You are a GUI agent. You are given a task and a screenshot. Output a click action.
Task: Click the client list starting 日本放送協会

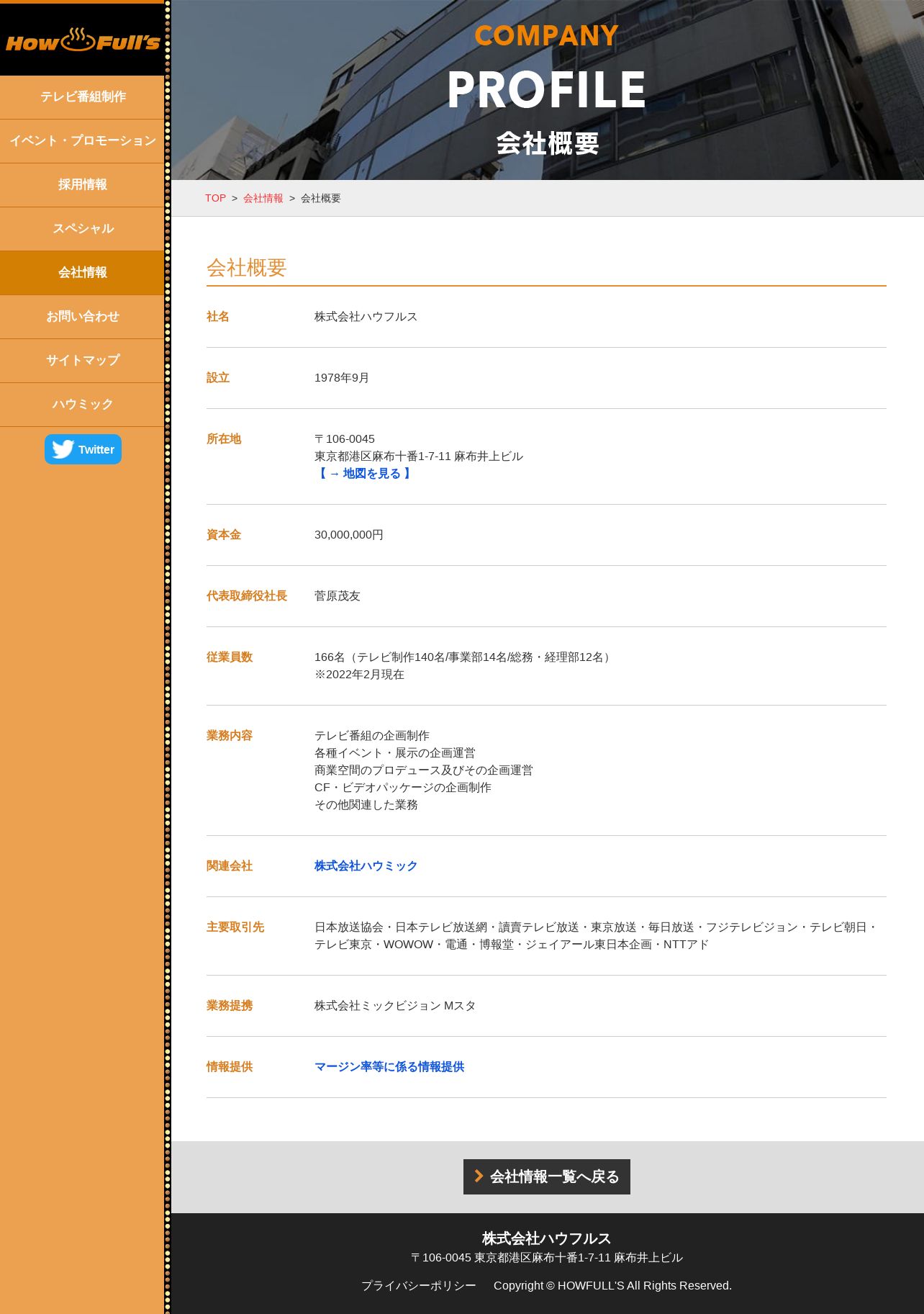pyautogui.click(x=597, y=936)
